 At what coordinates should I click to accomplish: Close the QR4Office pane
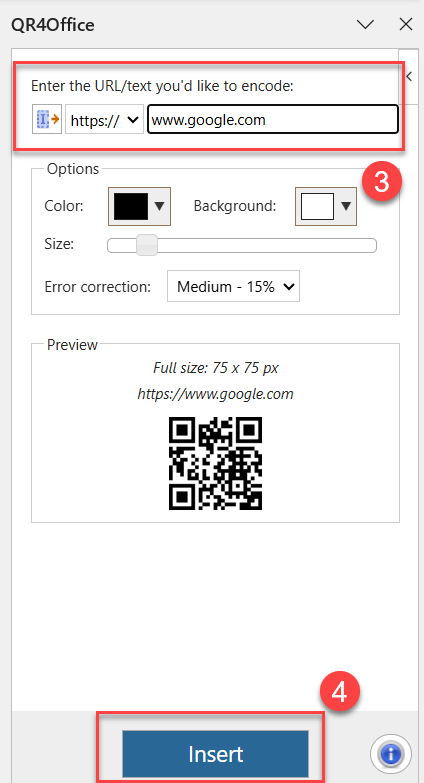tap(406, 24)
